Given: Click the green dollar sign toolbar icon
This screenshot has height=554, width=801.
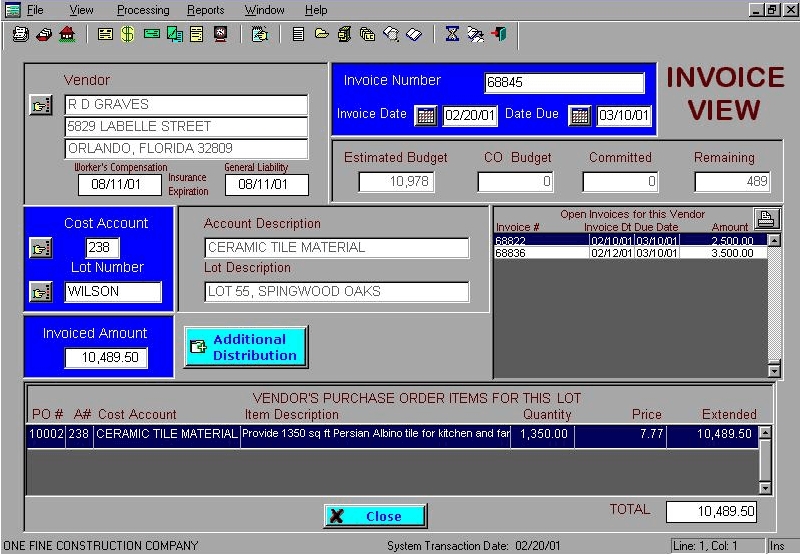Looking at the screenshot, I should [128, 34].
